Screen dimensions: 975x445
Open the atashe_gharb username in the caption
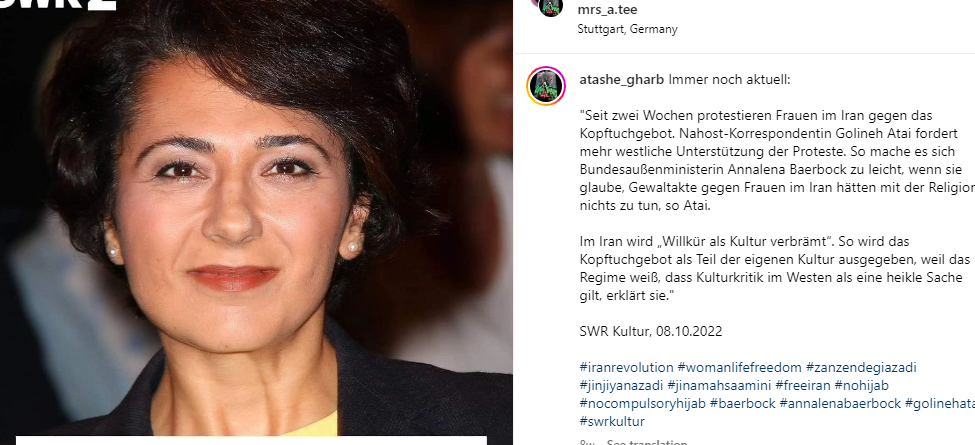click(622, 80)
